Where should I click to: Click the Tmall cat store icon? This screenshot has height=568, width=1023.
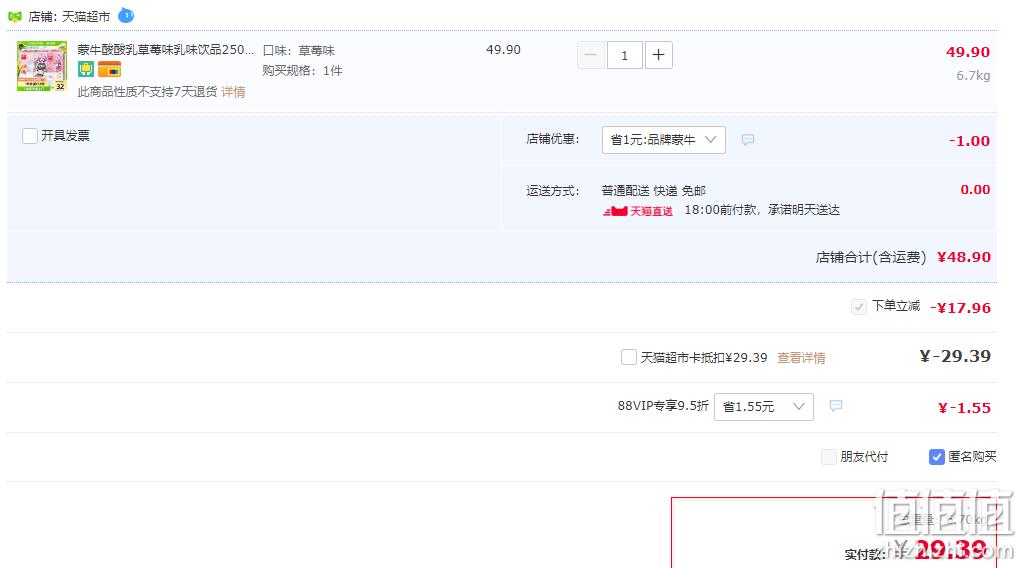tap(15, 16)
